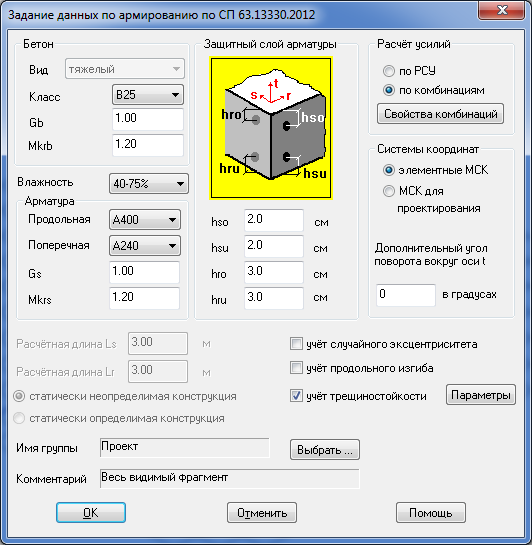
Task: Click the yellow reinforcement cover diagram image
Action: pyautogui.click(x=271, y=128)
